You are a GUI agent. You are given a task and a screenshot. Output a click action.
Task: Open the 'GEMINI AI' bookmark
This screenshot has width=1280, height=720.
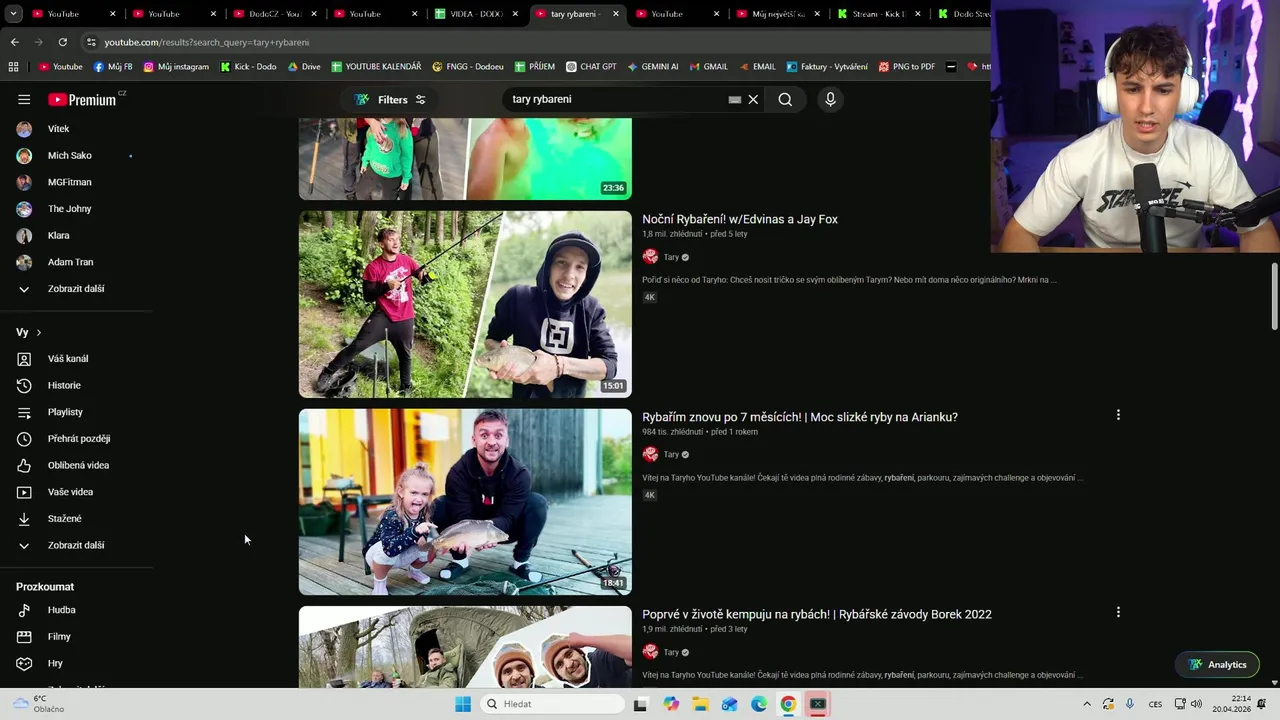pos(652,67)
